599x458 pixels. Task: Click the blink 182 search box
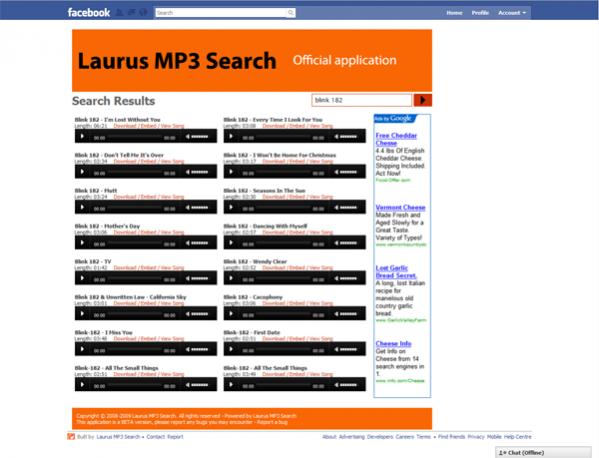coord(362,100)
